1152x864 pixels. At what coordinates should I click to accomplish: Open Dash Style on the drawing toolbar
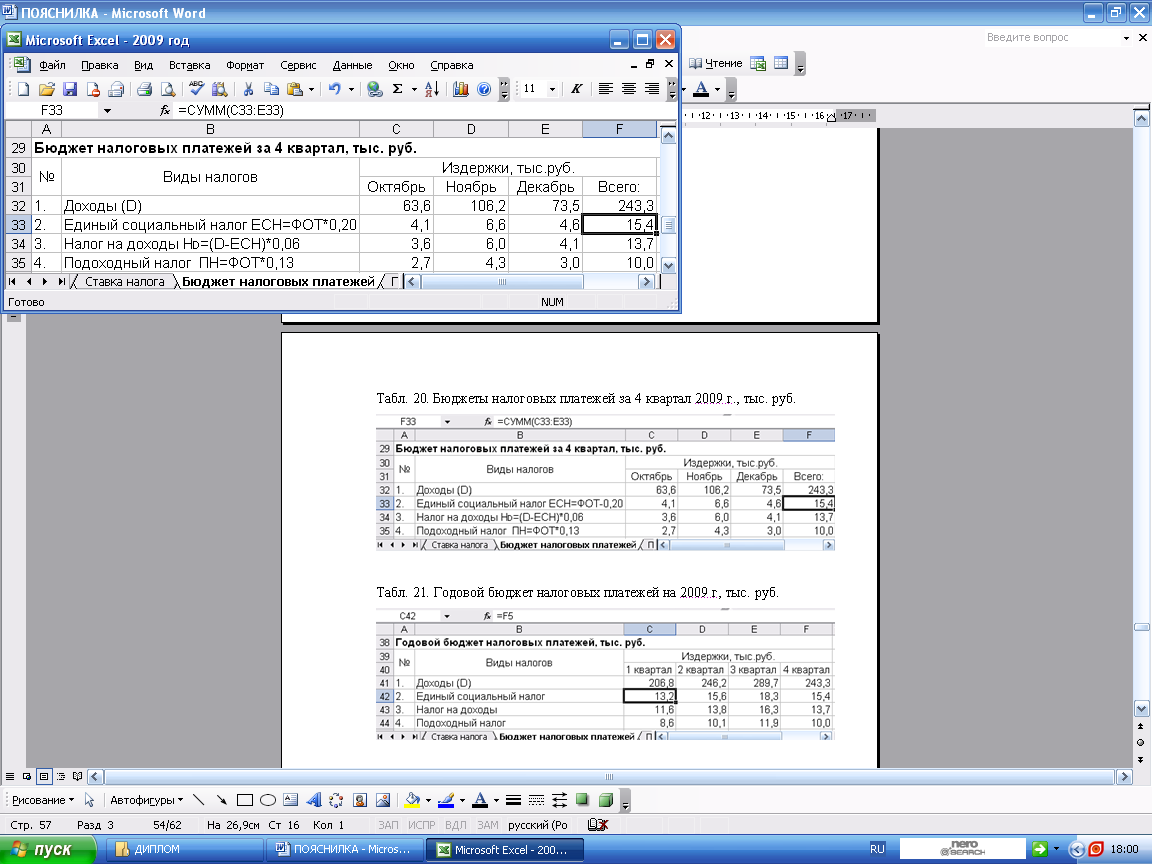pos(536,800)
